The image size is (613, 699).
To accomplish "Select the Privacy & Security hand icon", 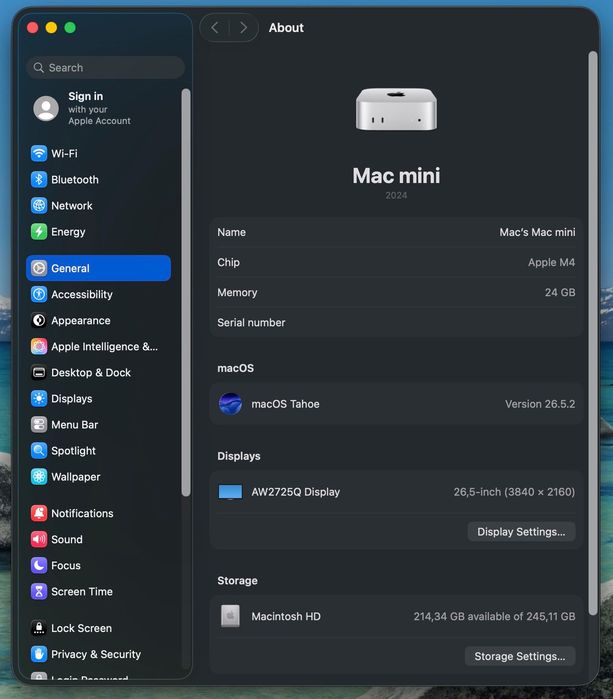I will pos(39,654).
